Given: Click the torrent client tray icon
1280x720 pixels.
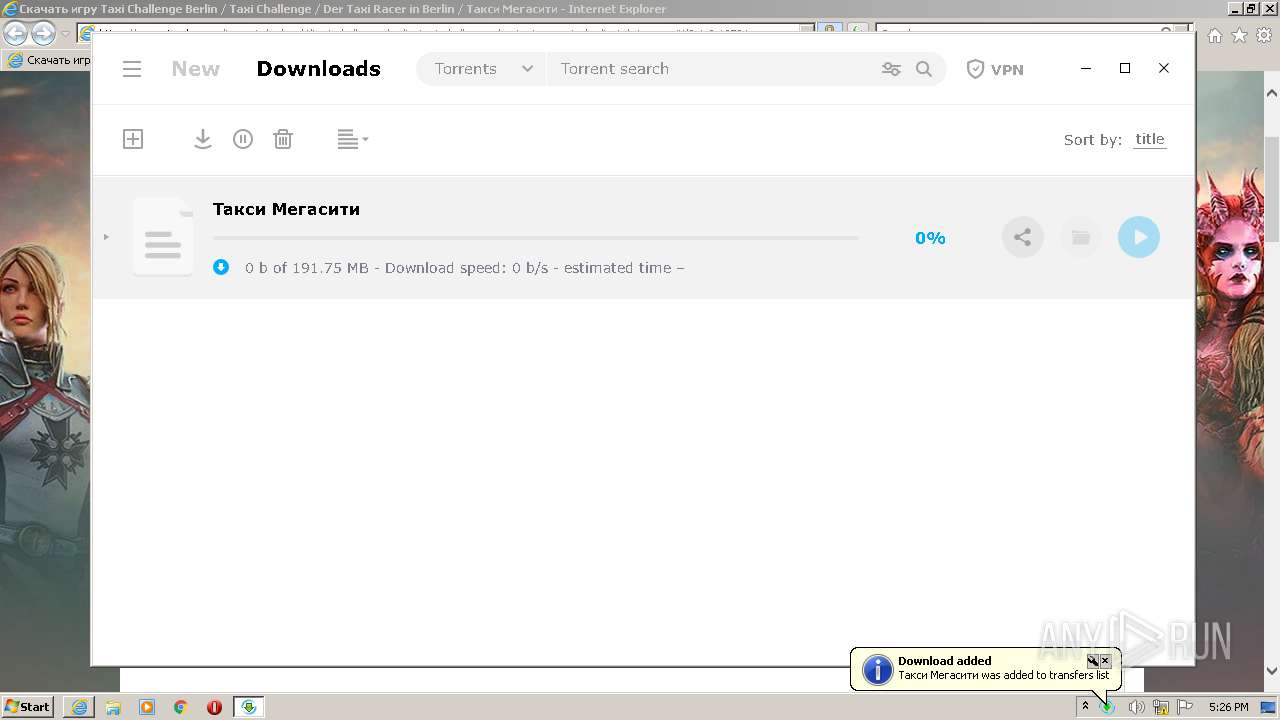Looking at the screenshot, I should pyautogui.click(x=1108, y=707).
